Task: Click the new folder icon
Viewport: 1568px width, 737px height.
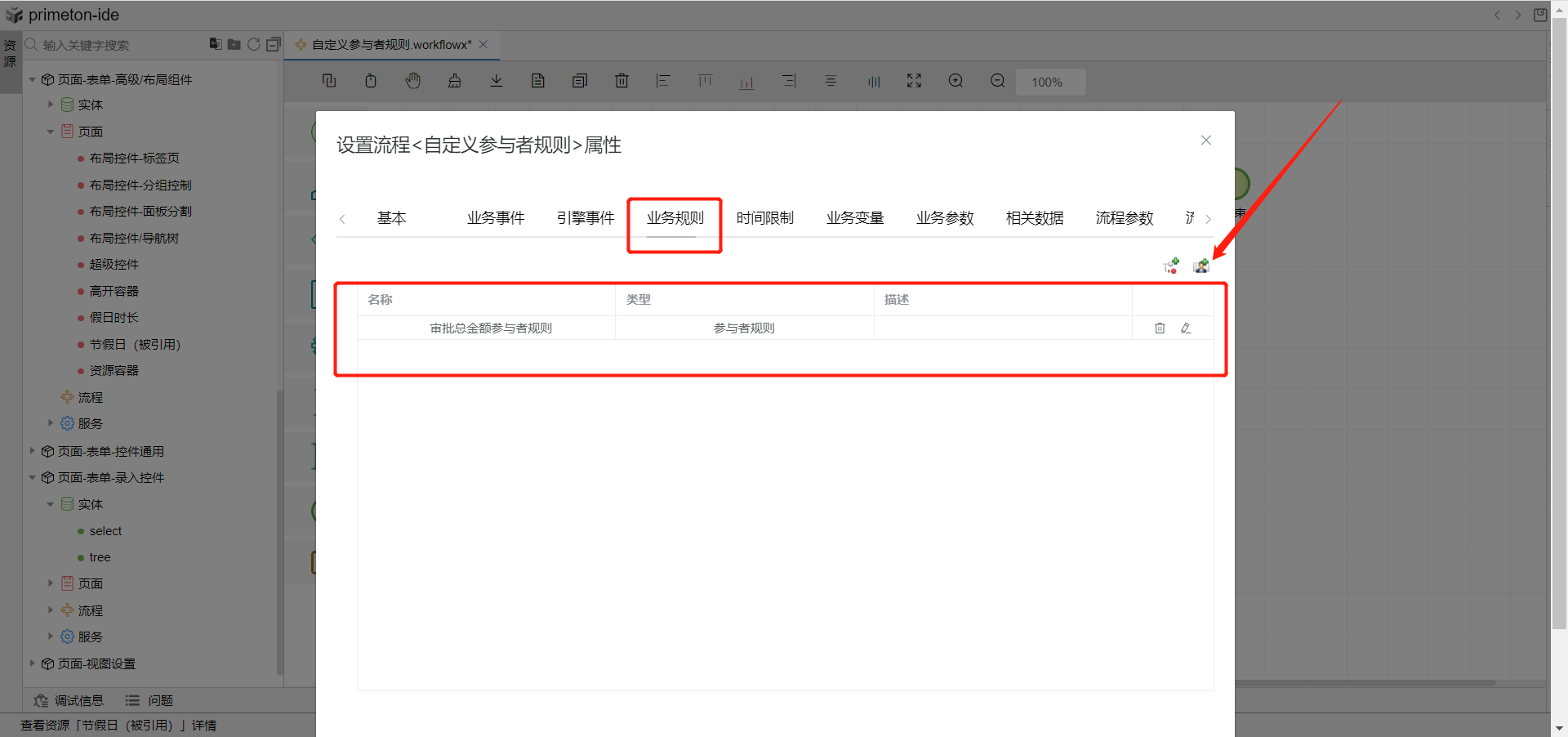Action: pos(234,44)
